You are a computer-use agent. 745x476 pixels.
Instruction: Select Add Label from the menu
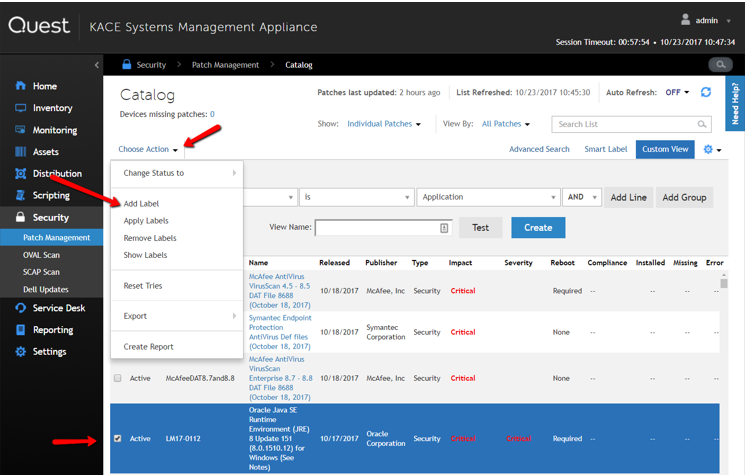point(141,204)
